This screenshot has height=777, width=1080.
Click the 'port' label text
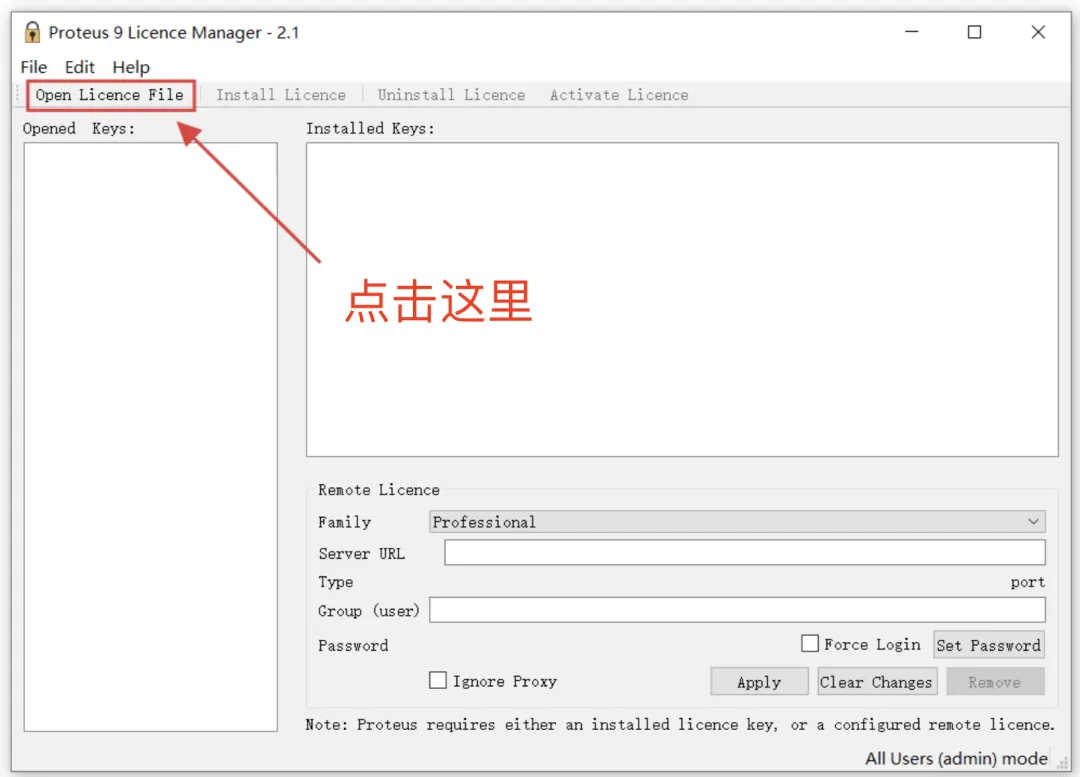click(1028, 582)
